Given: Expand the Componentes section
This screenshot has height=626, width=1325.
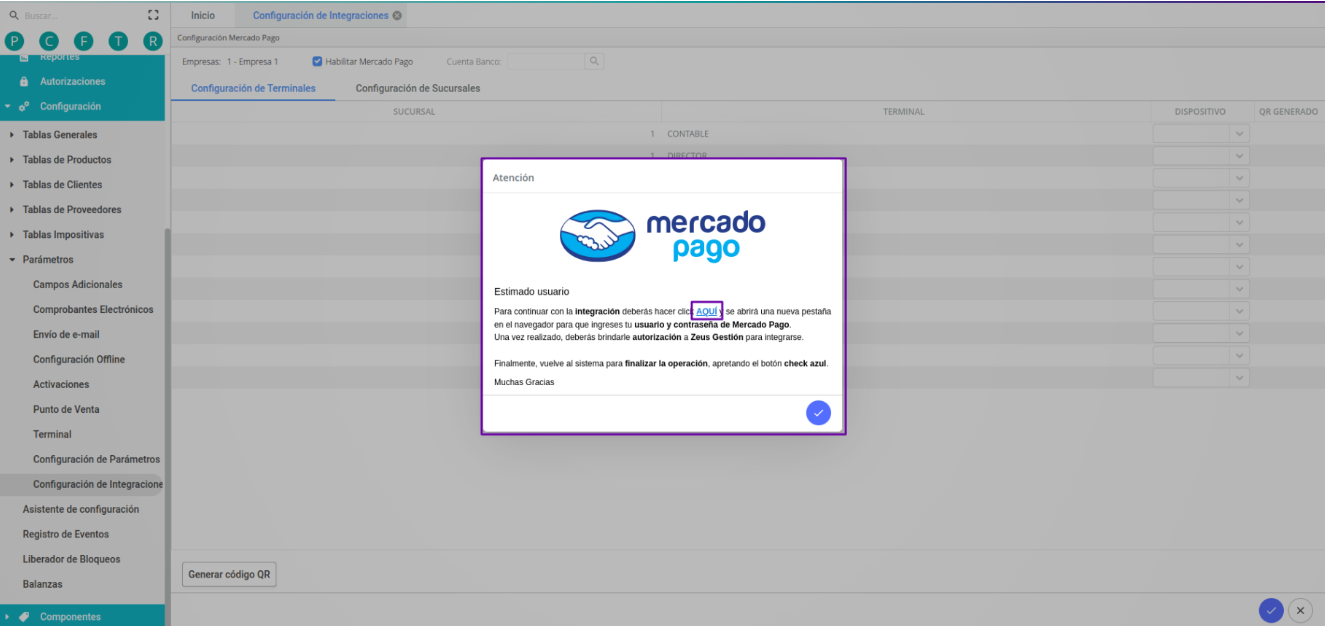Looking at the screenshot, I should (x=7, y=617).
